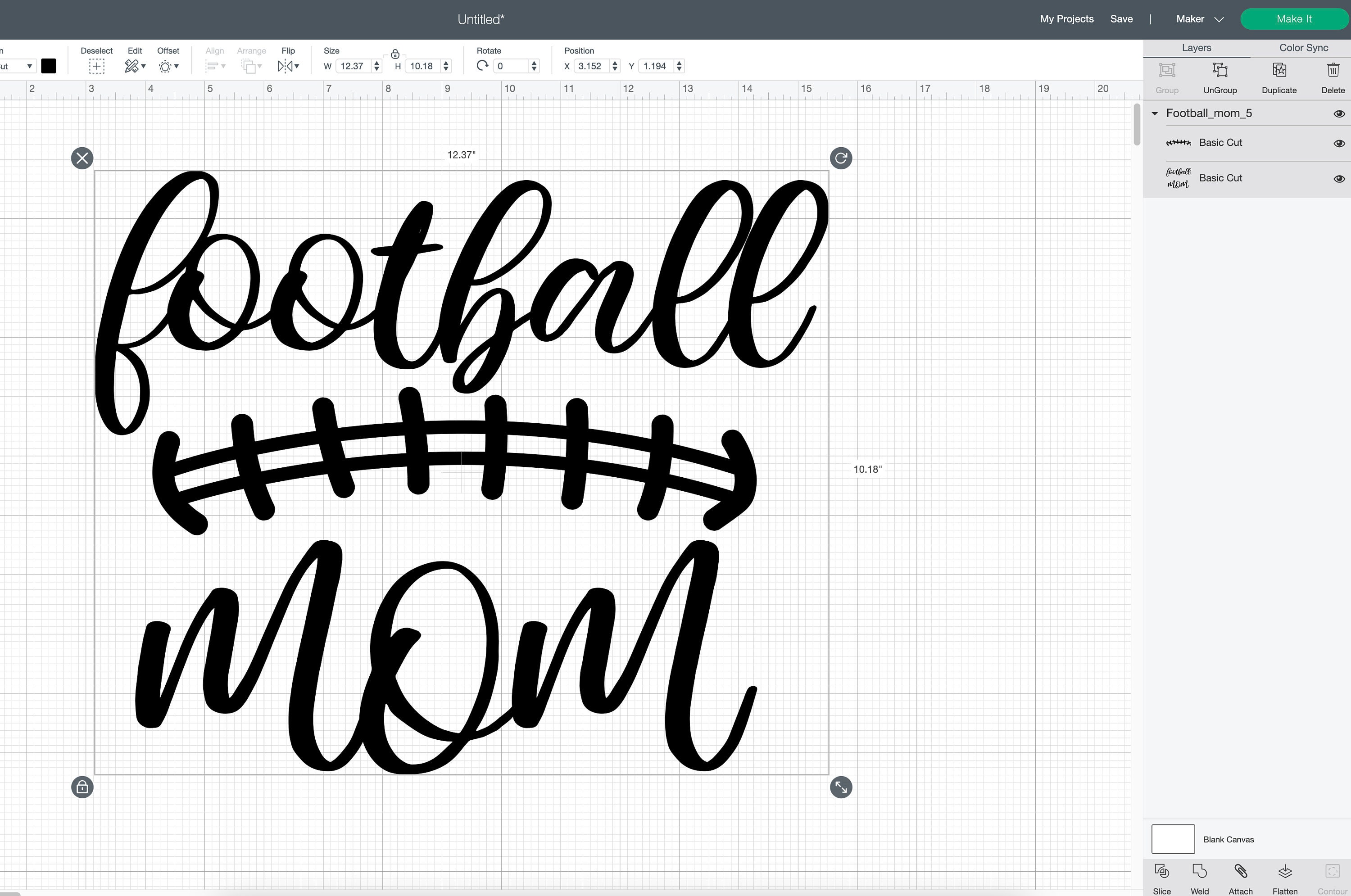Delete the selected layers

1333,77
